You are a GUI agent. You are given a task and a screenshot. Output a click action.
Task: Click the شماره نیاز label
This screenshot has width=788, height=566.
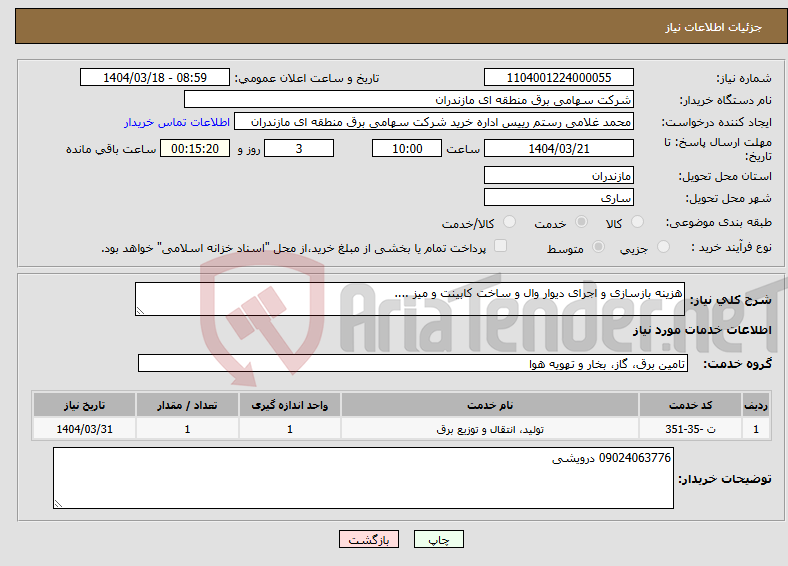pos(744,78)
